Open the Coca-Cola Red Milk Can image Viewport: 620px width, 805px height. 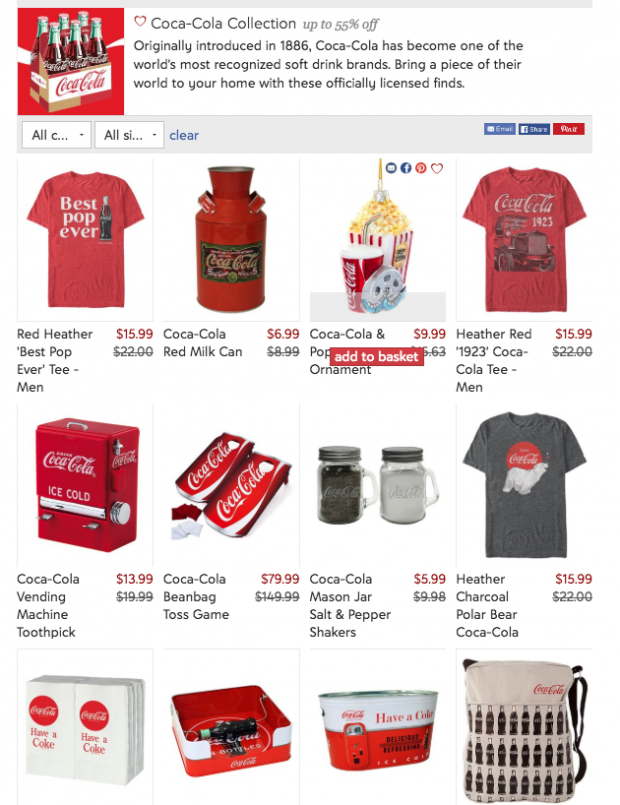(x=231, y=240)
